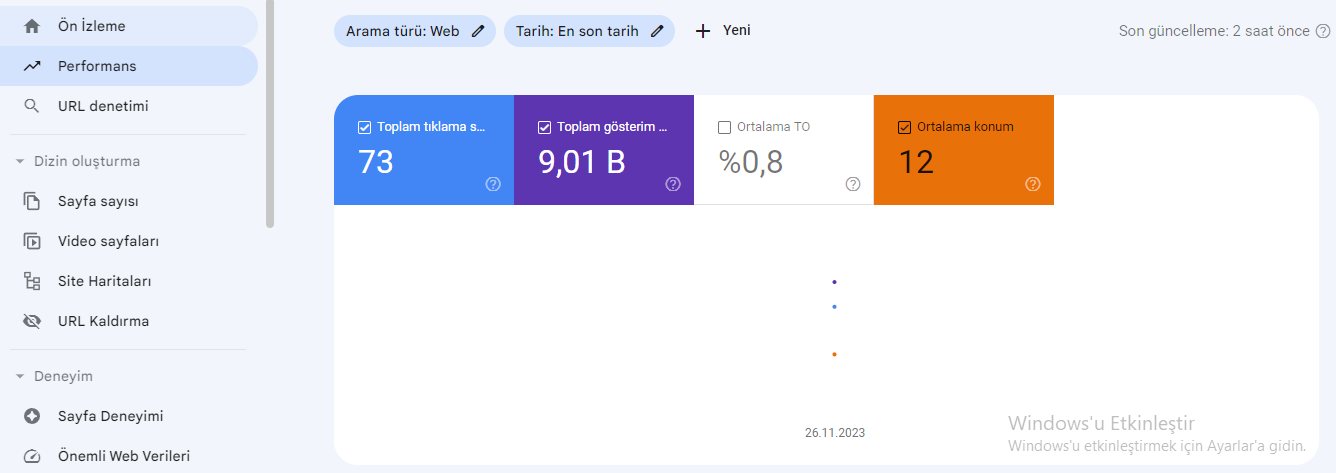Image resolution: width=1336 pixels, height=473 pixels.
Task: Click the purple data point on chart
Action: tap(834, 282)
